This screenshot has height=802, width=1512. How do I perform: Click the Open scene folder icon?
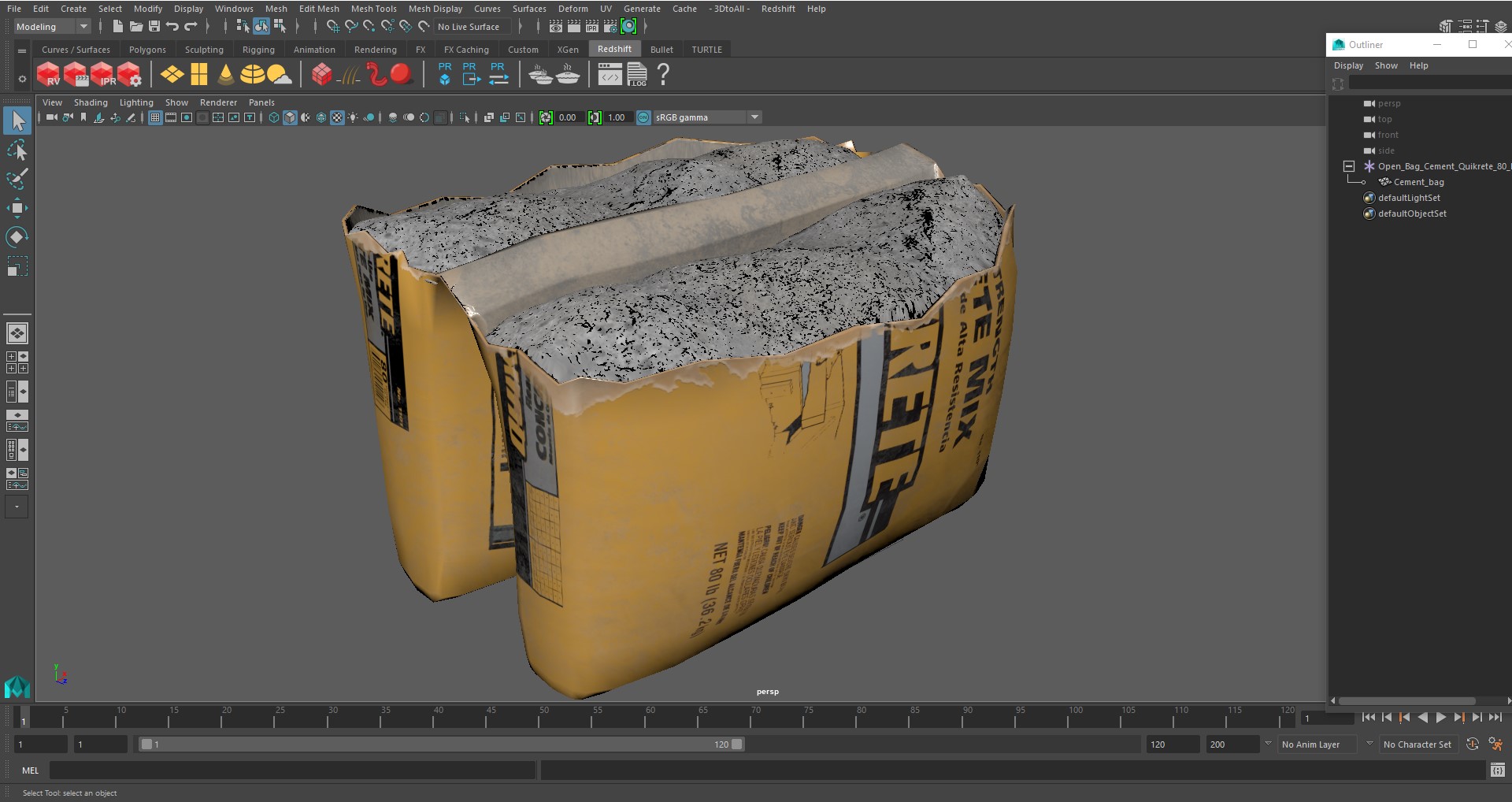point(136,27)
